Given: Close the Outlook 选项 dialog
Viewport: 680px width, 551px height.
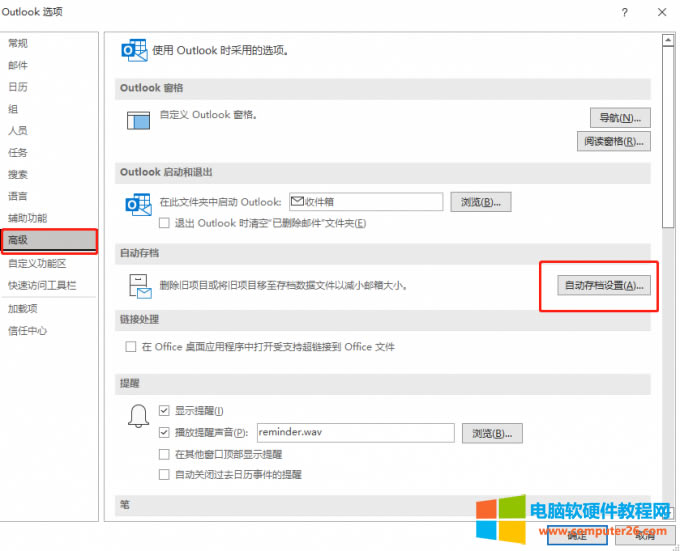Looking at the screenshot, I should click(662, 12).
